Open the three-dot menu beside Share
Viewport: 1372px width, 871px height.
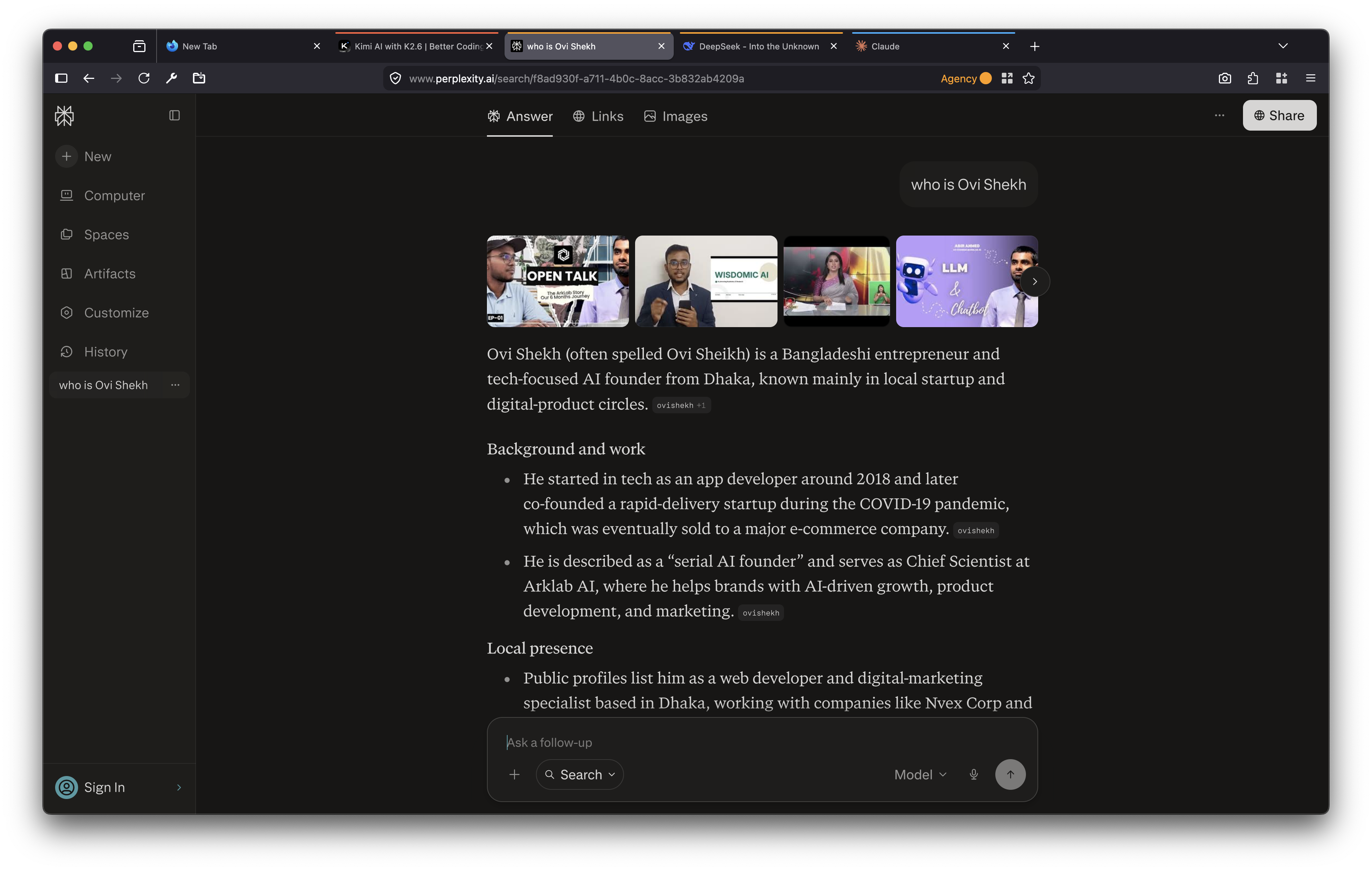1219,116
